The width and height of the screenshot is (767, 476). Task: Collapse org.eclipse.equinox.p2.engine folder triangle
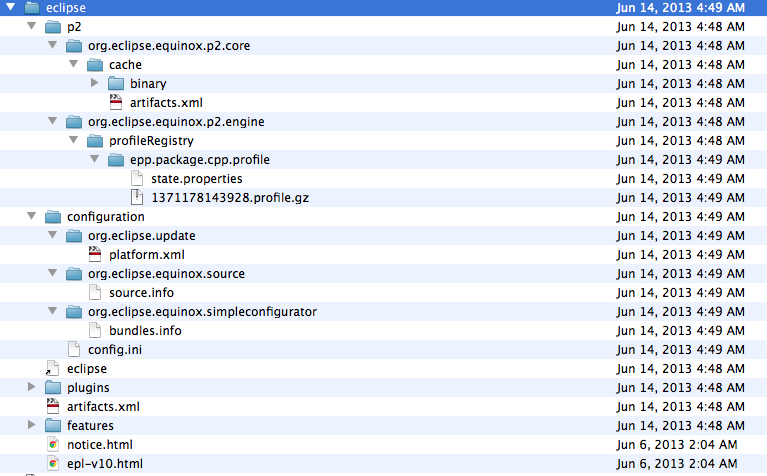[53, 121]
